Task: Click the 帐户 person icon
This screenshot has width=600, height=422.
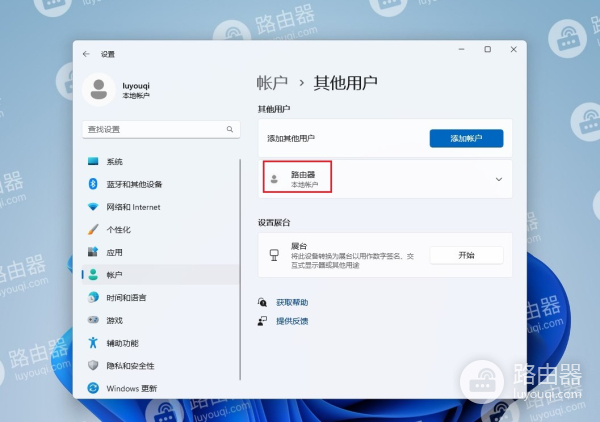Action: click(93, 274)
